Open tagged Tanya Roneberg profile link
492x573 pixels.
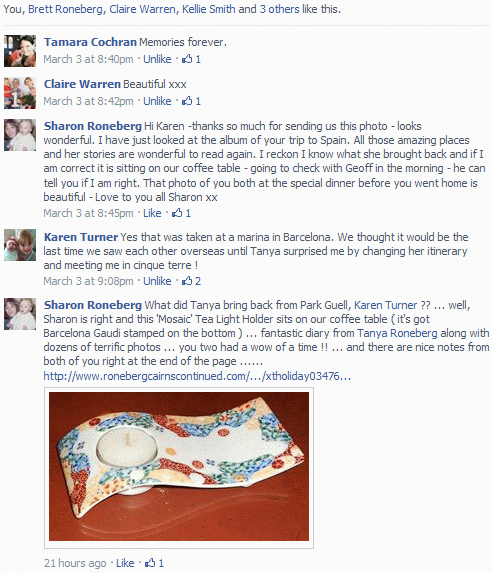pyautogui.click(x=397, y=333)
